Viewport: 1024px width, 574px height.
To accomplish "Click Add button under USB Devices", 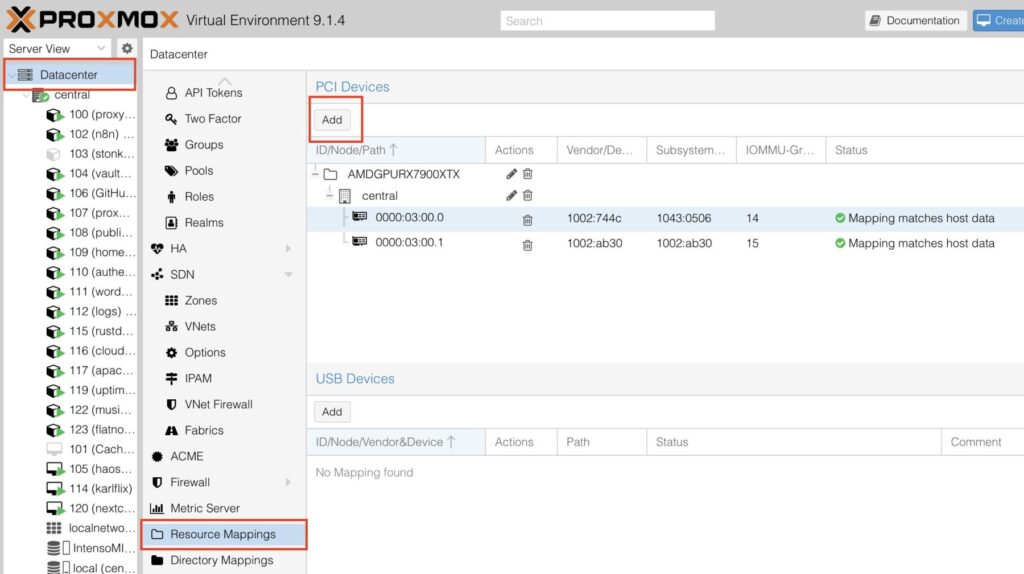I will click(332, 412).
